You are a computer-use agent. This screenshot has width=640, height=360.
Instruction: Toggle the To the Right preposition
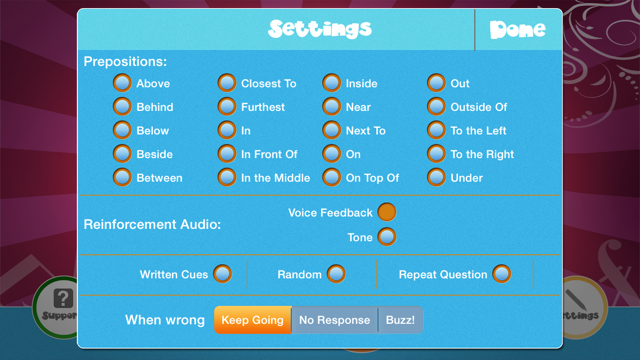436,154
